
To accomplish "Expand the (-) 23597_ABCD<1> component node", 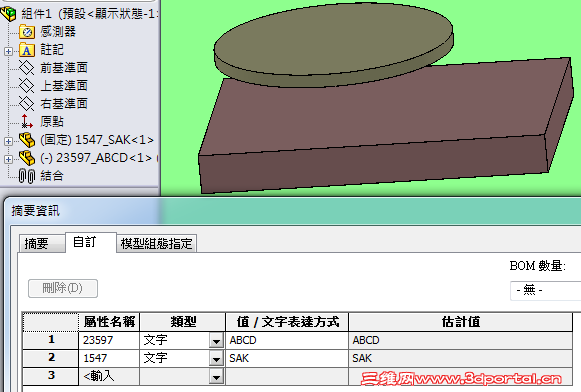I will point(9,159).
